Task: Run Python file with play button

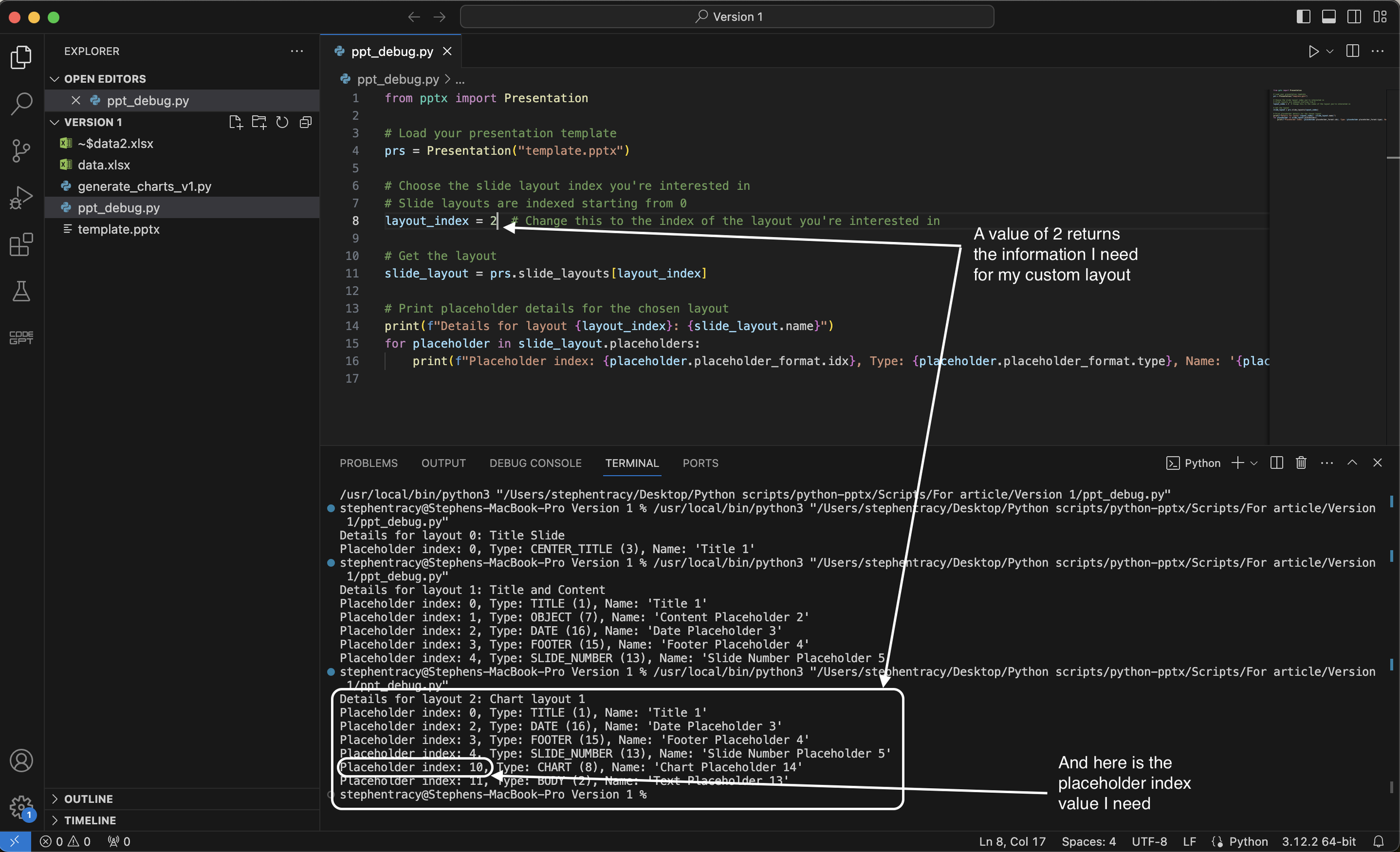Action: pyautogui.click(x=1313, y=51)
